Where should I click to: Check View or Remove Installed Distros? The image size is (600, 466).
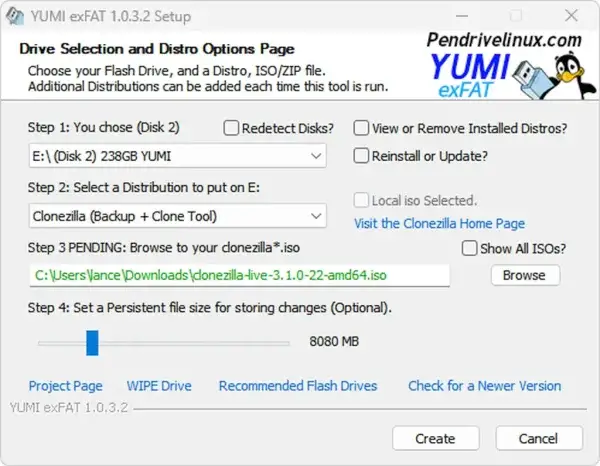(x=363, y=128)
